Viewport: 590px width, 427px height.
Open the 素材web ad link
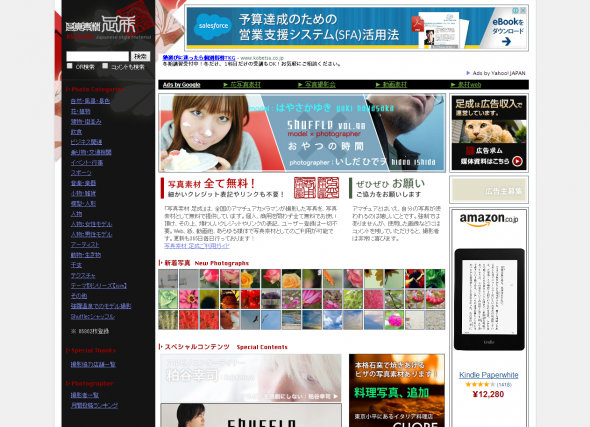[x=466, y=85]
